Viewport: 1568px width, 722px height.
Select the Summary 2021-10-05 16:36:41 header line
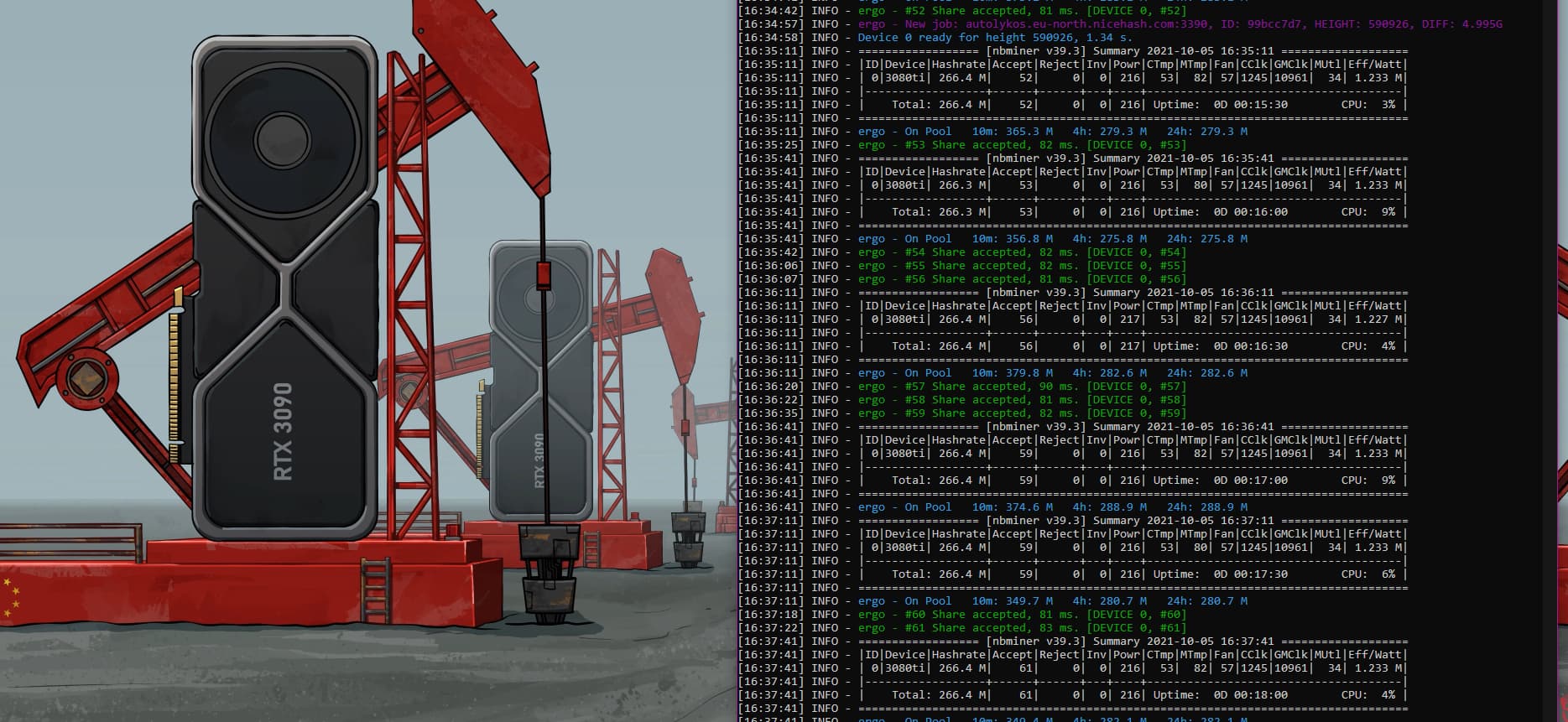click(x=1073, y=427)
